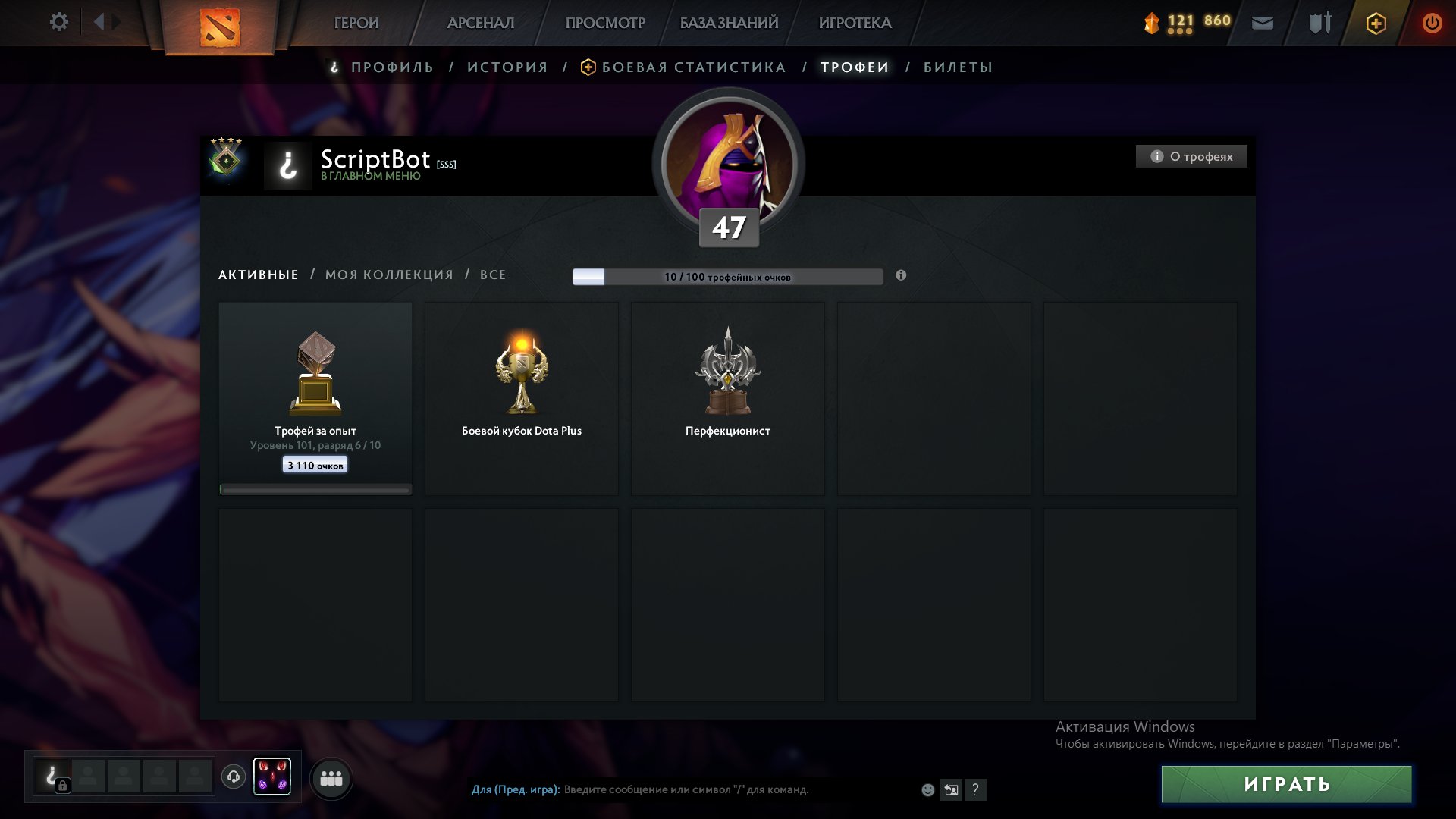Image resolution: width=1456 pixels, height=819 pixels.
Task: Go back using the left arrow
Action: [x=99, y=22]
